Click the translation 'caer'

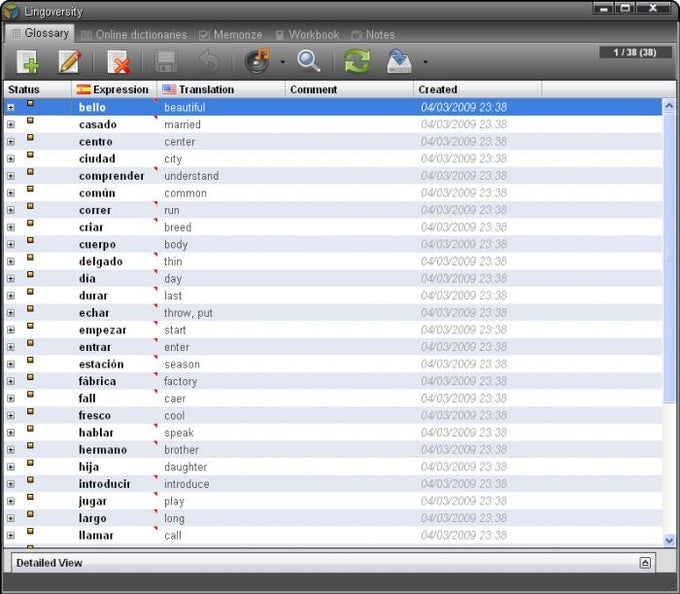175,398
